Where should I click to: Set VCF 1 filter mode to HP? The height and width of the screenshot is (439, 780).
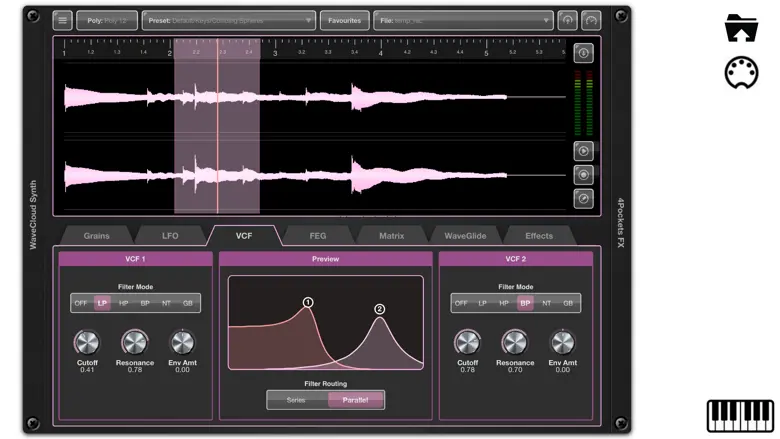[x=123, y=303]
